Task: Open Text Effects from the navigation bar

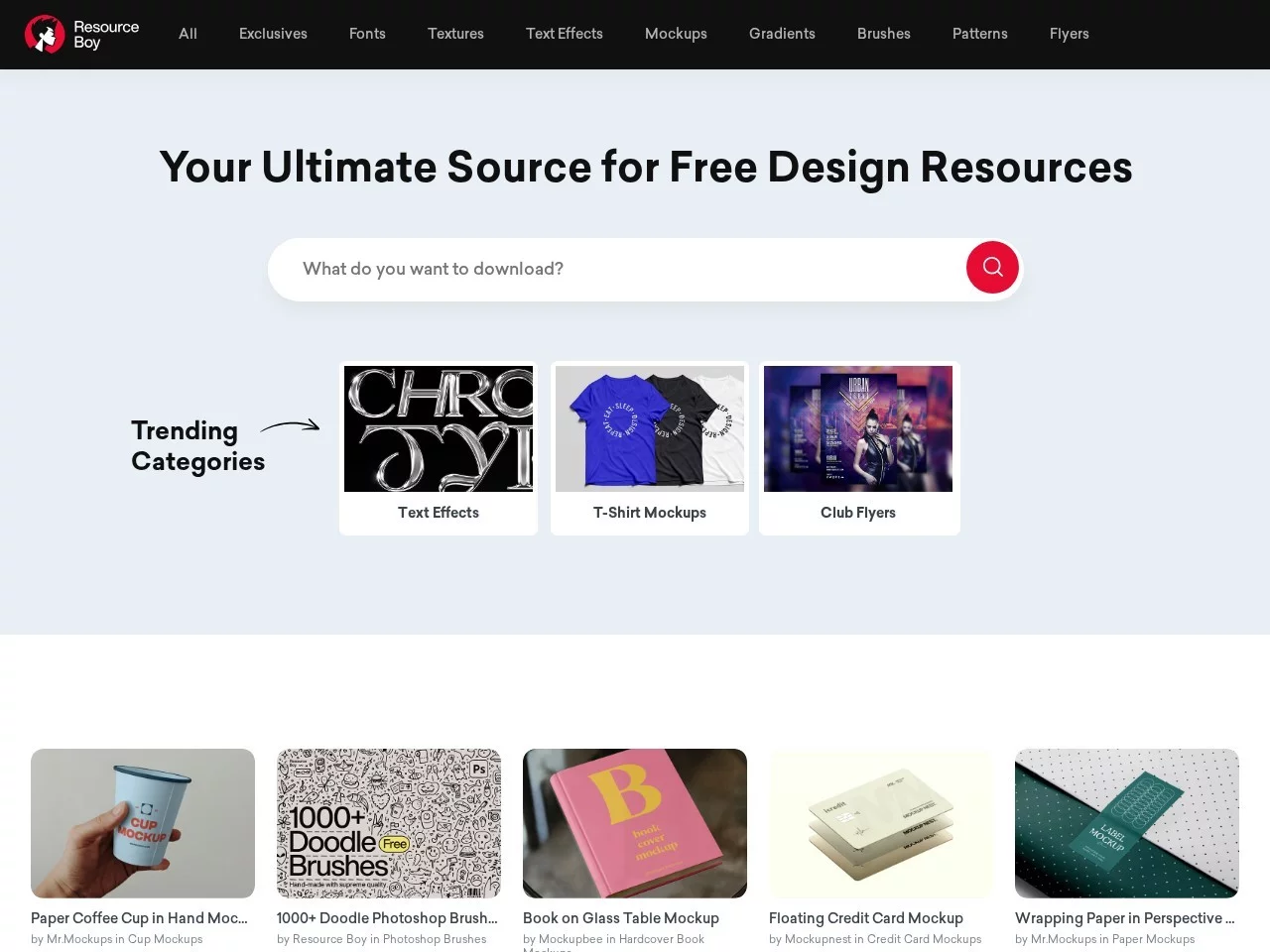Action: [565, 34]
